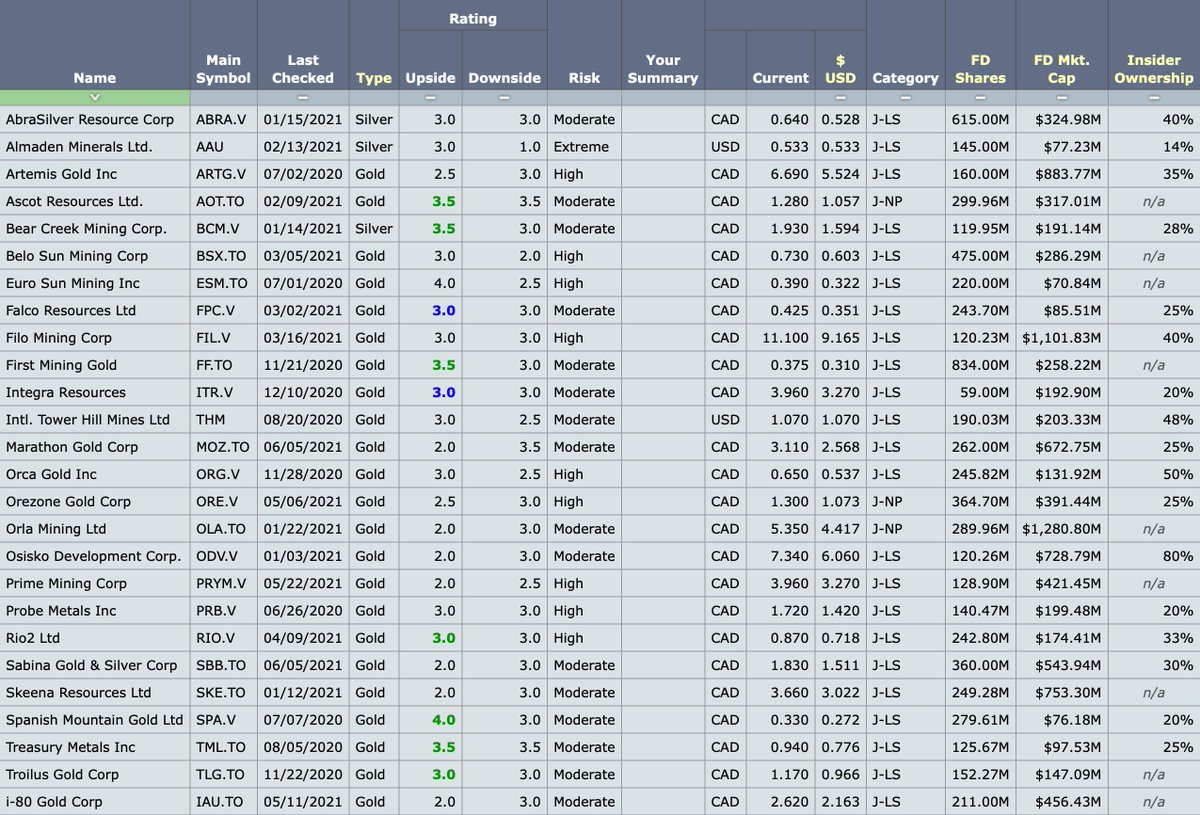Click green 3.5 upside for First Mining Gold
This screenshot has height=815, width=1200.
pos(443,365)
